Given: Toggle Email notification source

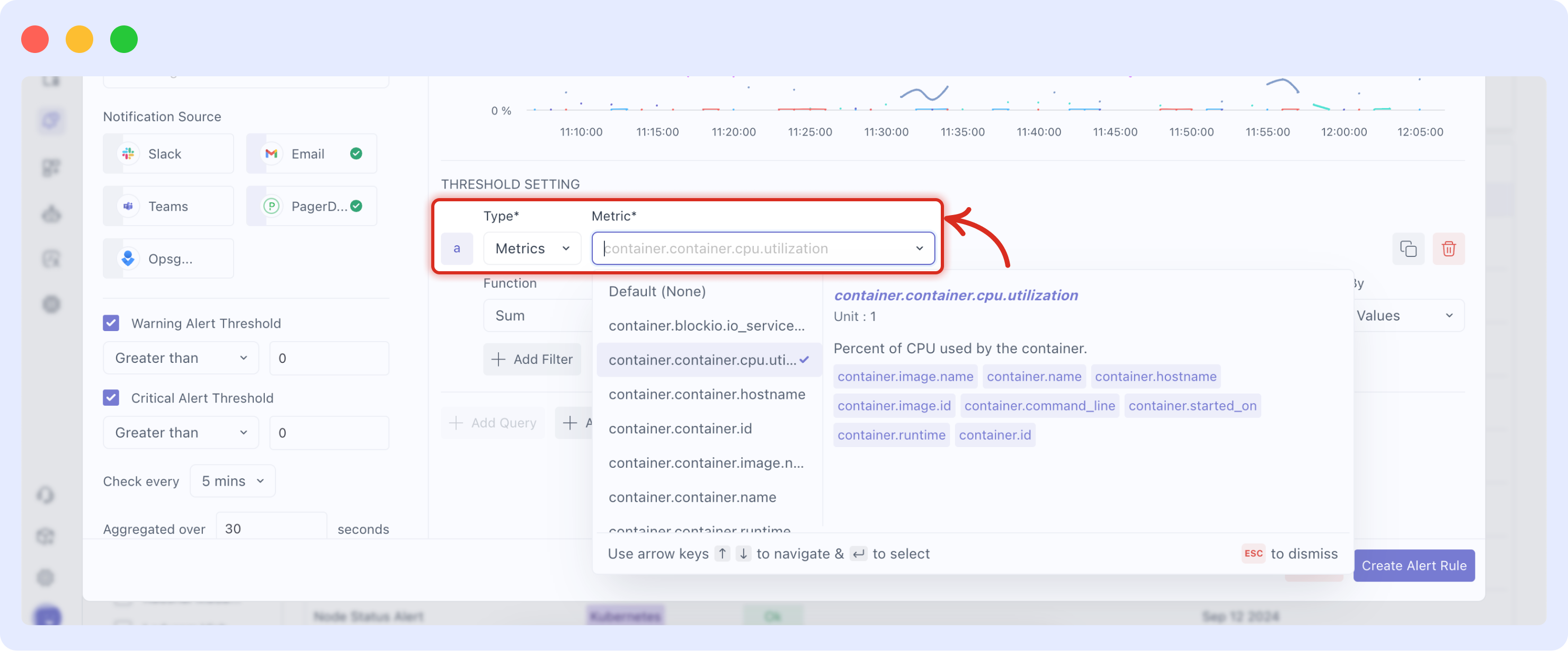Looking at the screenshot, I should coord(311,154).
